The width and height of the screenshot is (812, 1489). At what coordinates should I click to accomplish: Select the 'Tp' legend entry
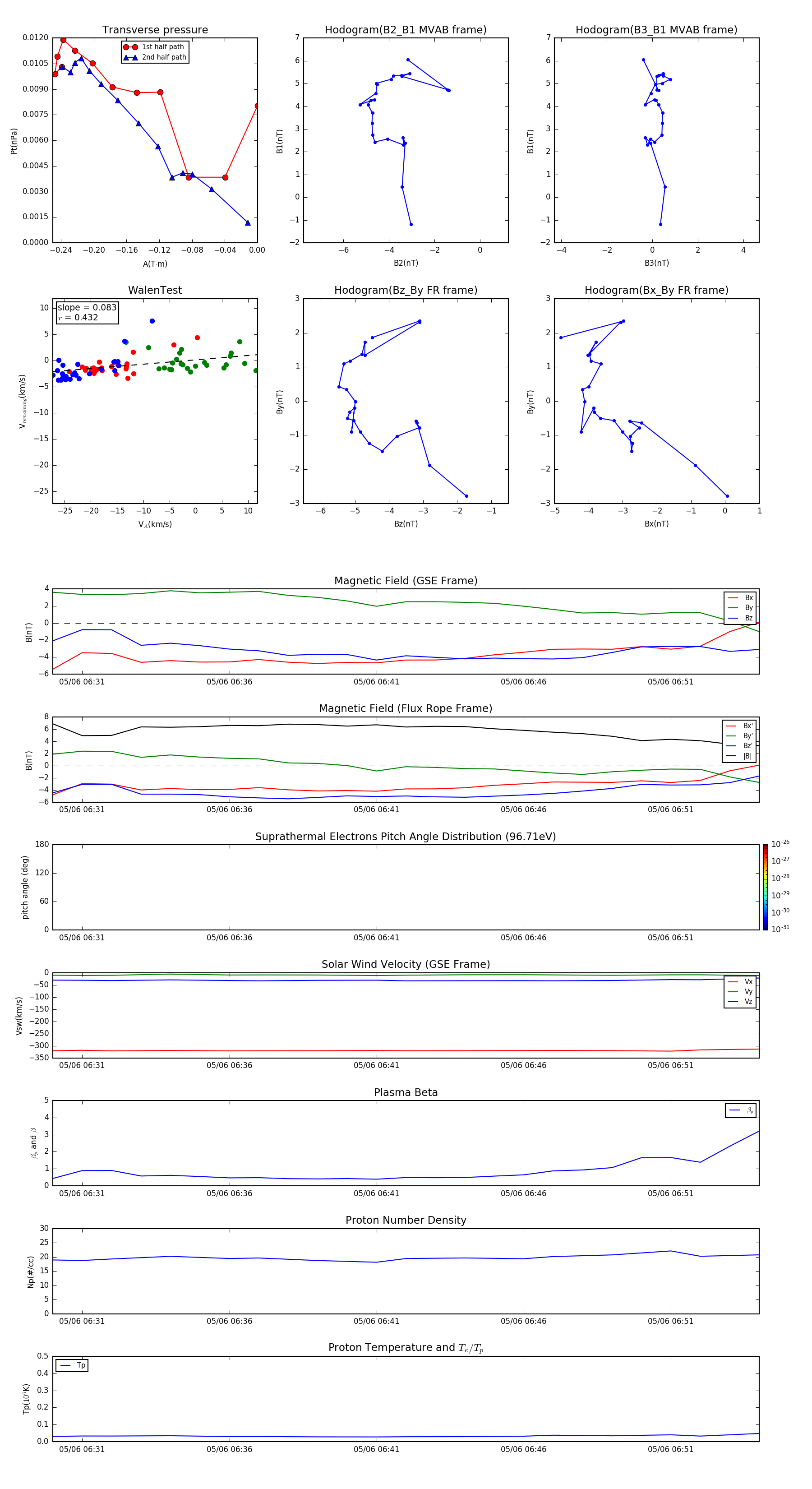coord(72,1365)
